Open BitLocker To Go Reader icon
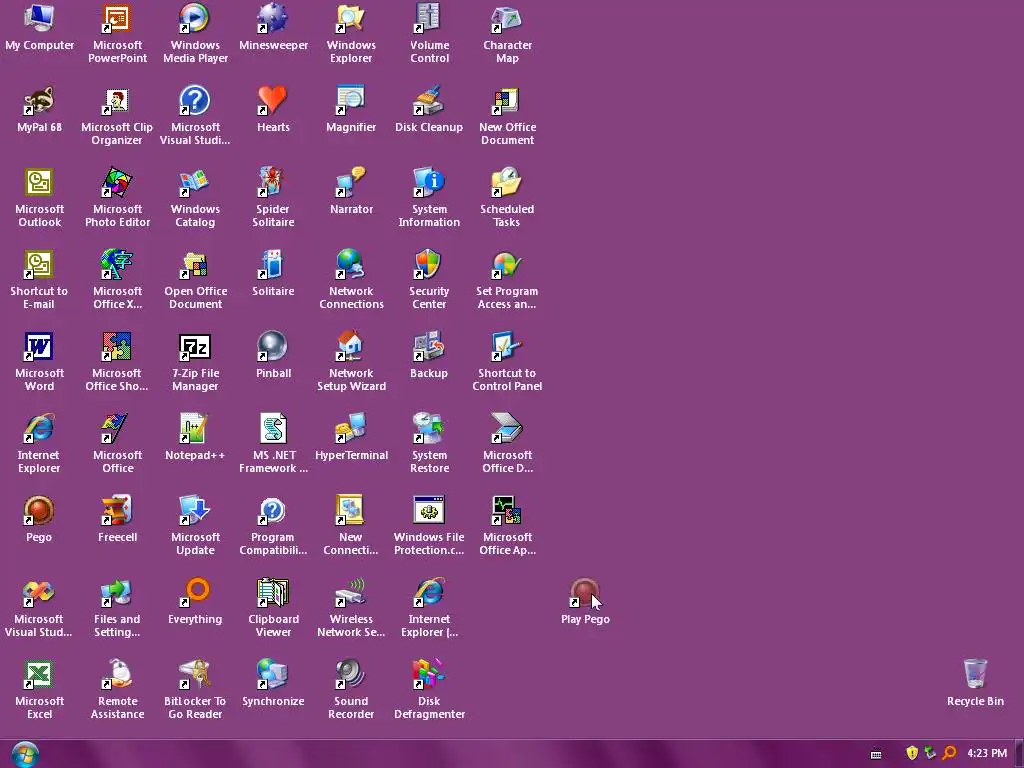 (195, 674)
